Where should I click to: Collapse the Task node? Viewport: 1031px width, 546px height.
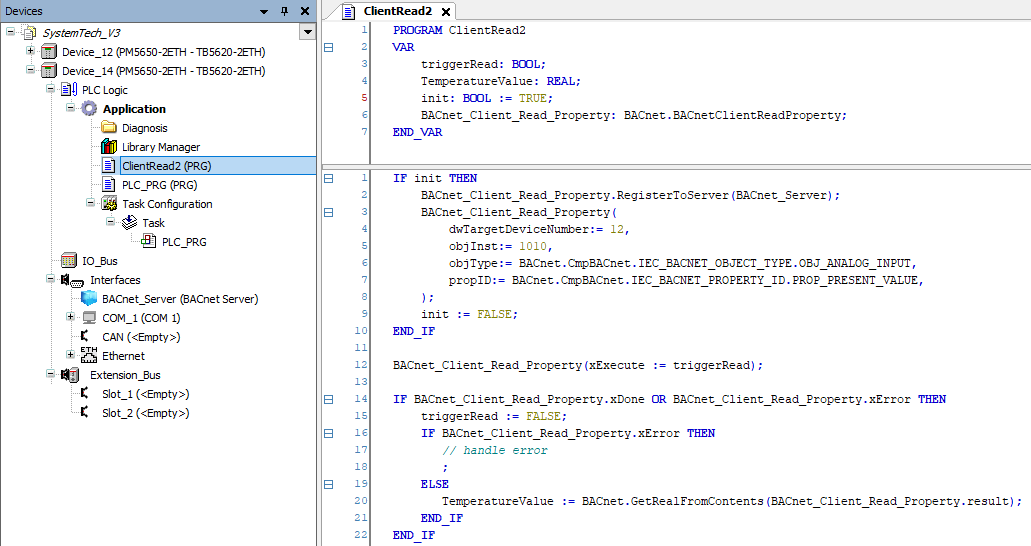click(x=110, y=222)
